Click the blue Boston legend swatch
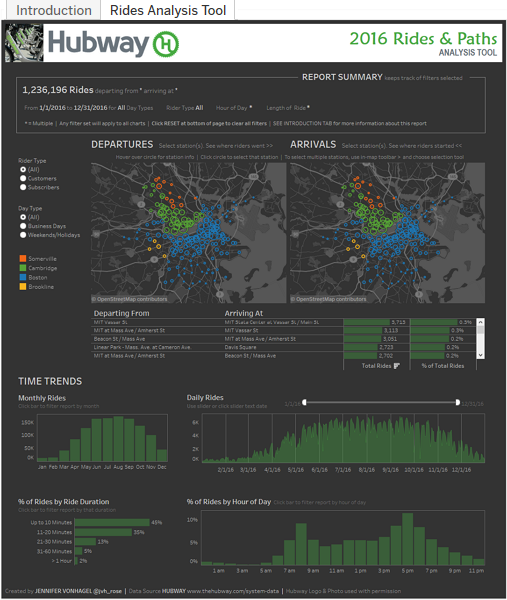This screenshot has width=507, height=600. (x=23, y=277)
